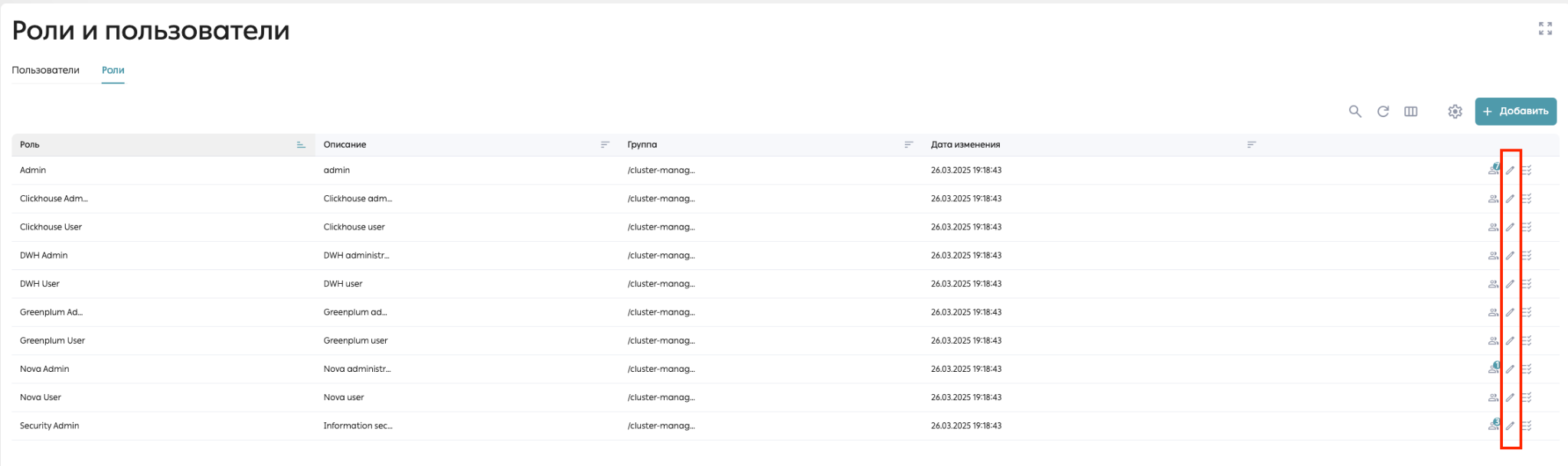Screen dimensions: 1568x466
Task: Open the search icon above the table
Action: pyautogui.click(x=1355, y=112)
